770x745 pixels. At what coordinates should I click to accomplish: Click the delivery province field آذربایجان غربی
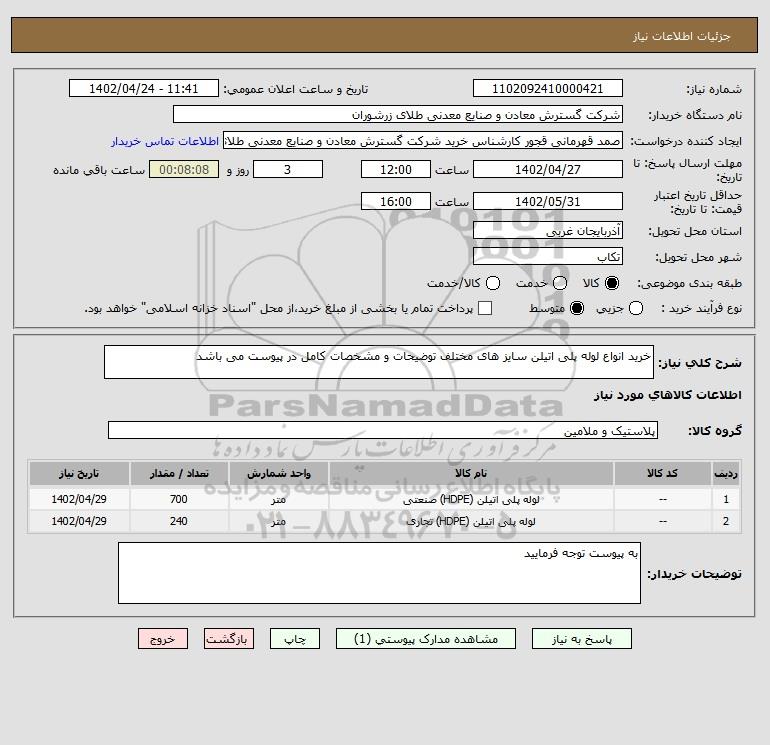(548, 231)
